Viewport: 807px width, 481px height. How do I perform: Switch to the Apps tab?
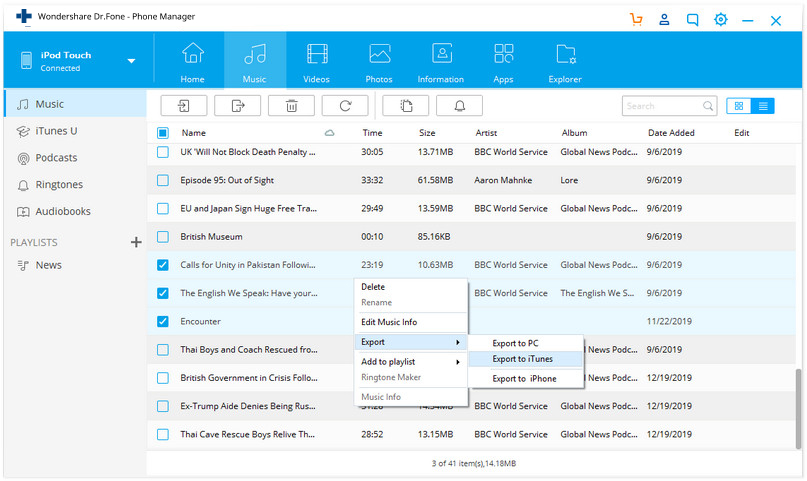click(503, 62)
